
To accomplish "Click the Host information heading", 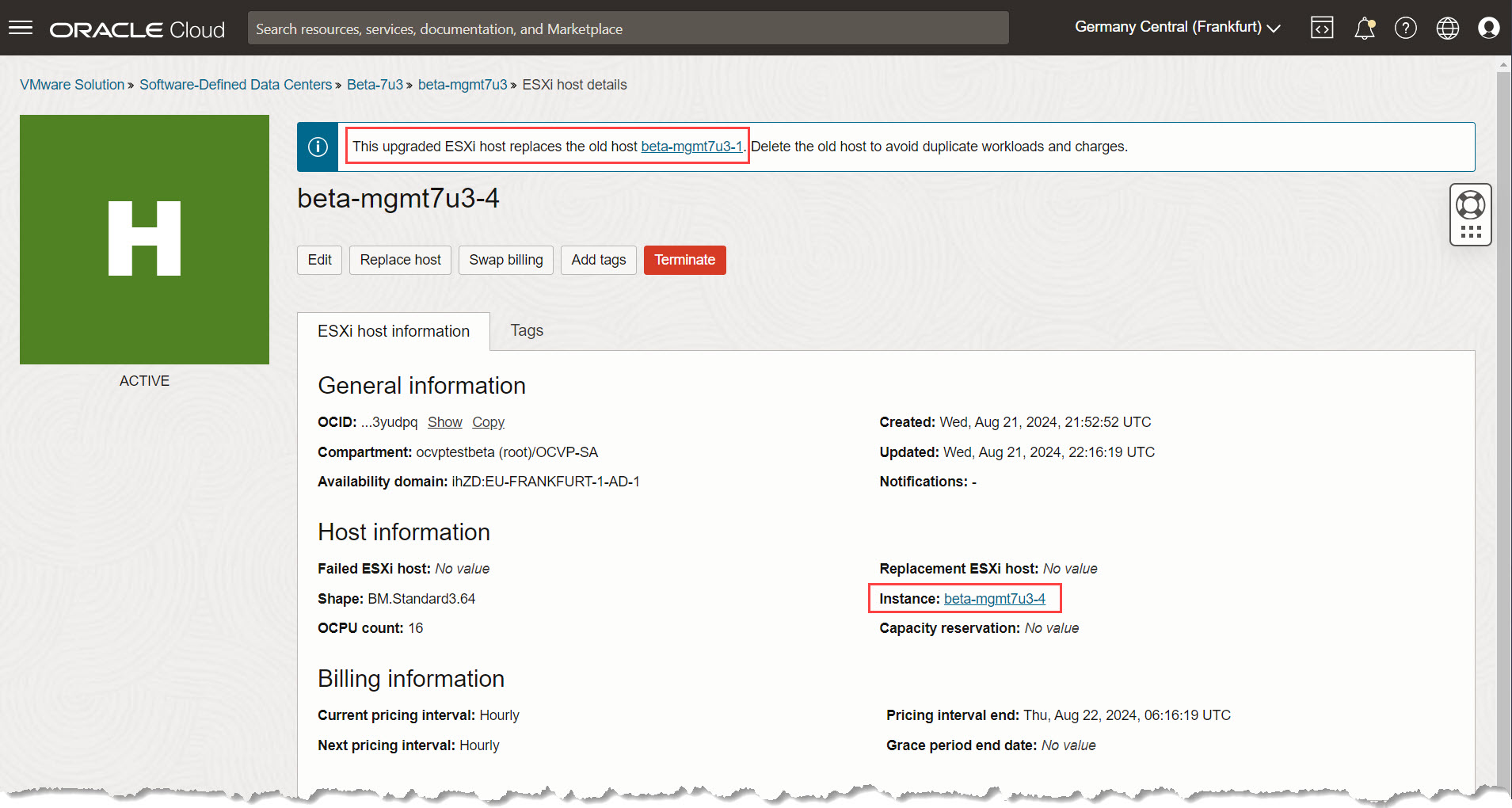I will click(404, 532).
